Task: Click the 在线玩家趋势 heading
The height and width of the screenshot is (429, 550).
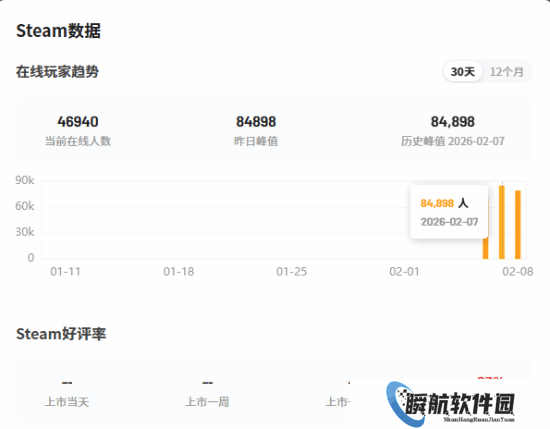Action: [57, 72]
